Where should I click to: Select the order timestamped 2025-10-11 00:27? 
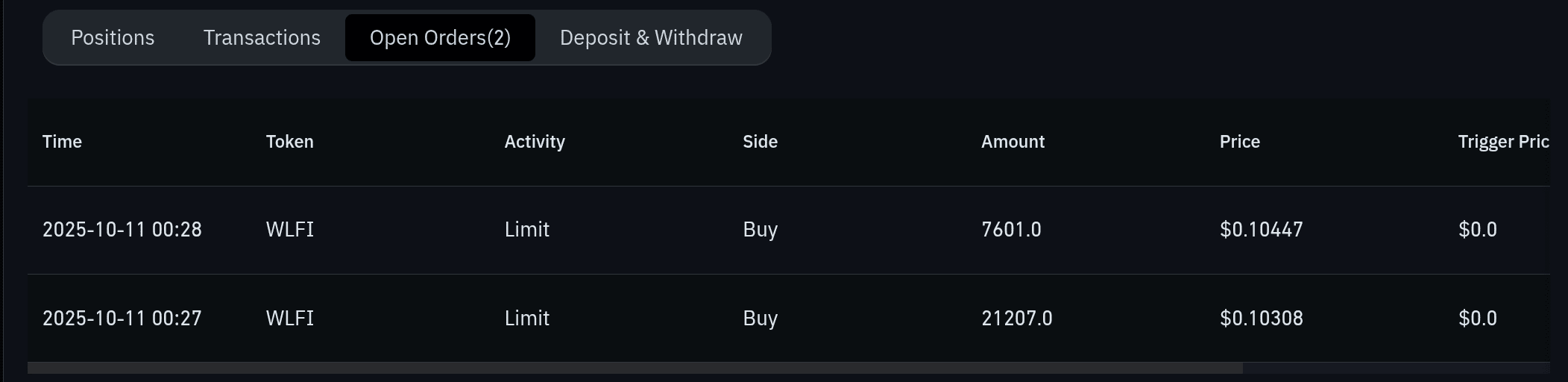click(x=122, y=319)
